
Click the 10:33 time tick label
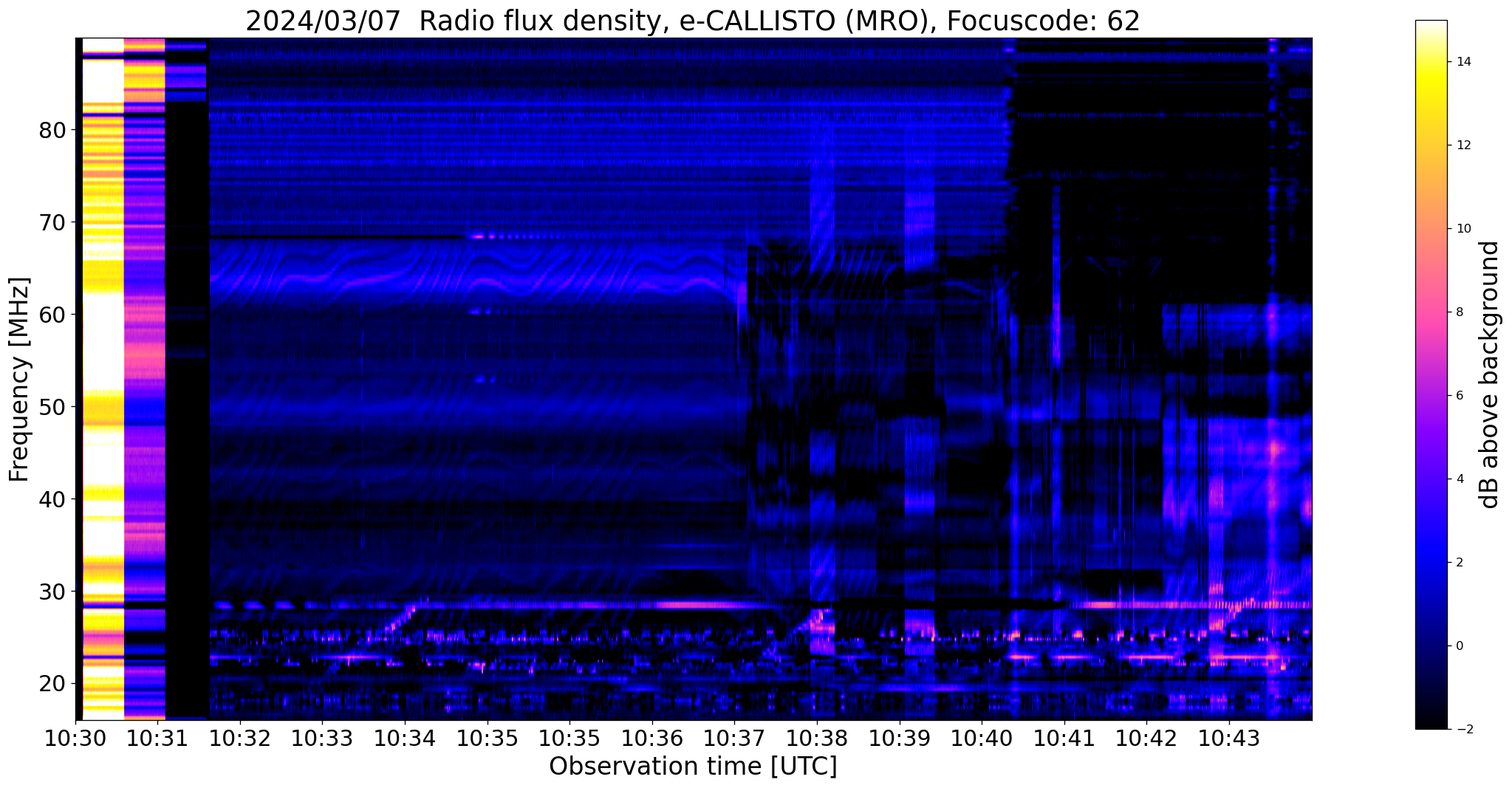point(323,739)
